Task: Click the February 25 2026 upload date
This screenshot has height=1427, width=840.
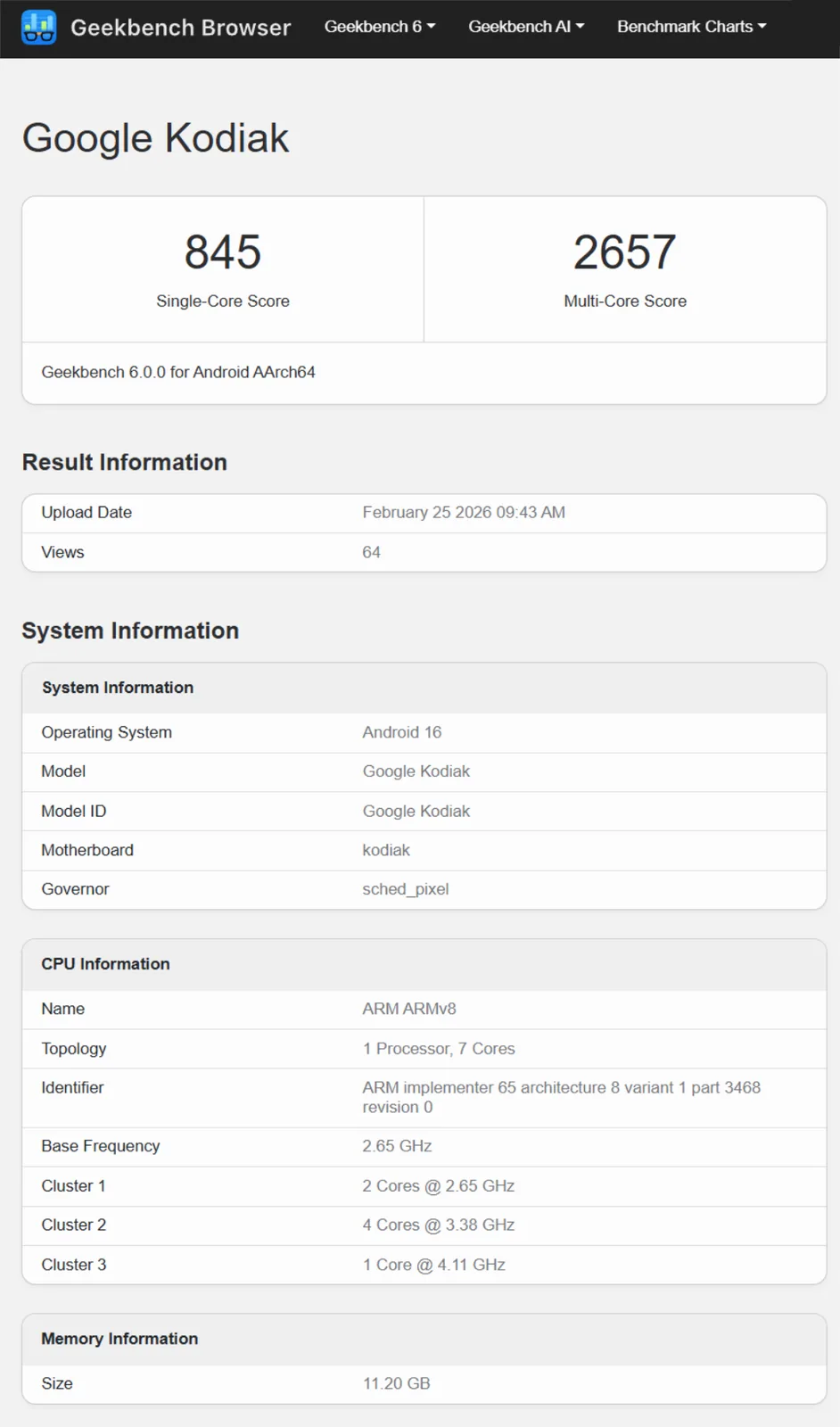Action: 464,513
